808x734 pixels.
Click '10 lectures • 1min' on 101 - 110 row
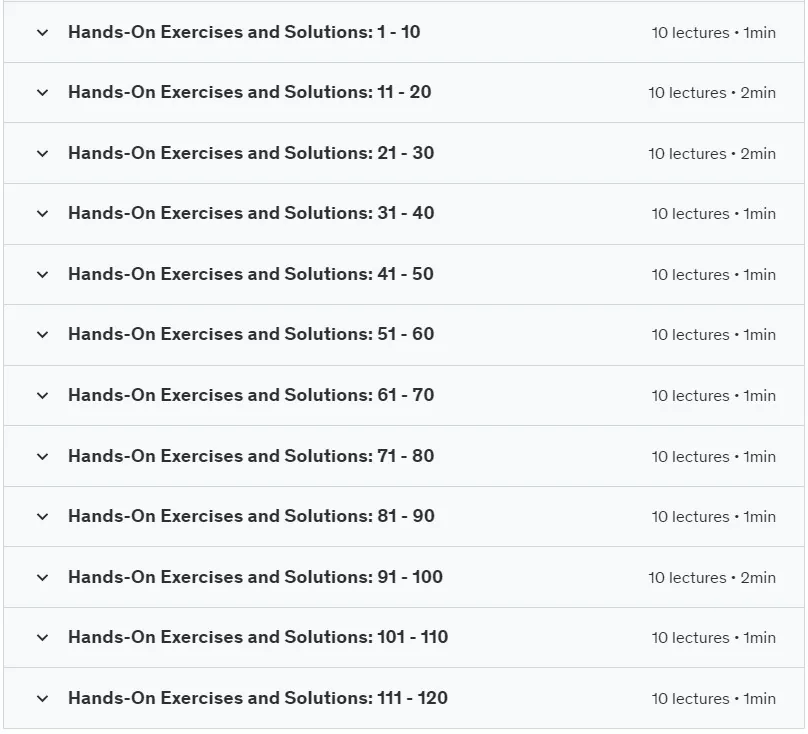pos(714,638)
